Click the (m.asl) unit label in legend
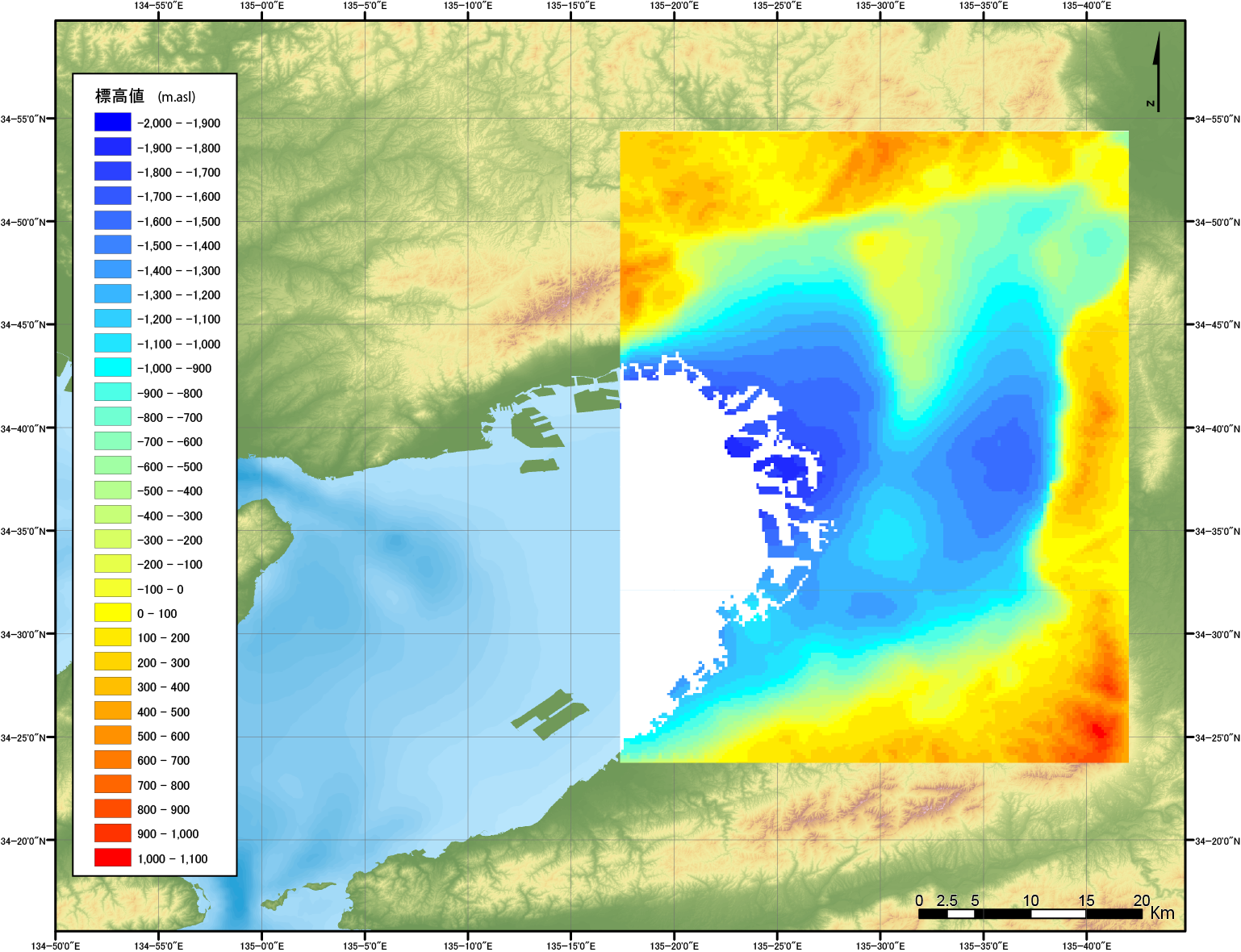 [177, 97]
